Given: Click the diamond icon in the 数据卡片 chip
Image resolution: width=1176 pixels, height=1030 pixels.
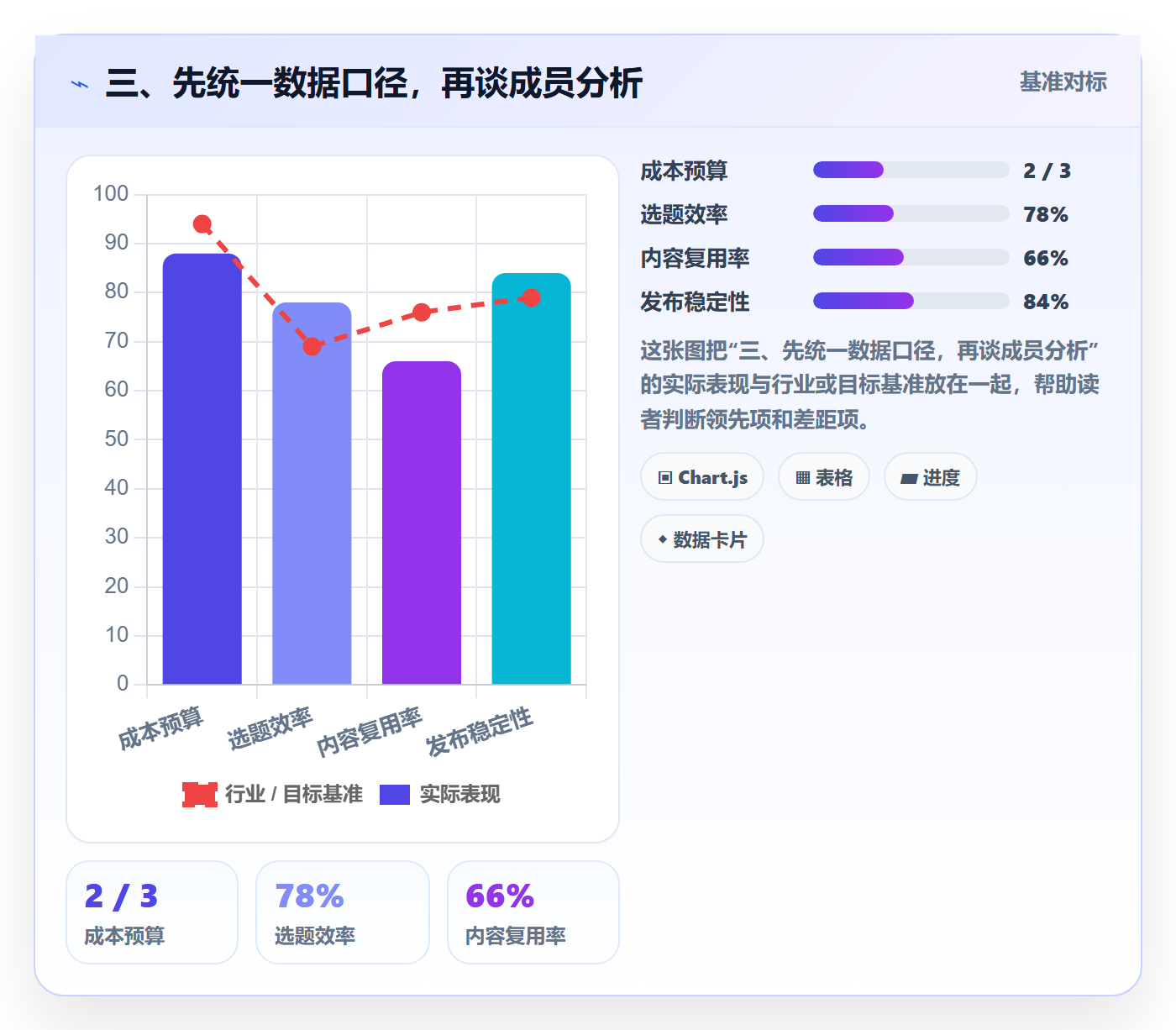Looking at the screenshot, I should coord(663,539).
